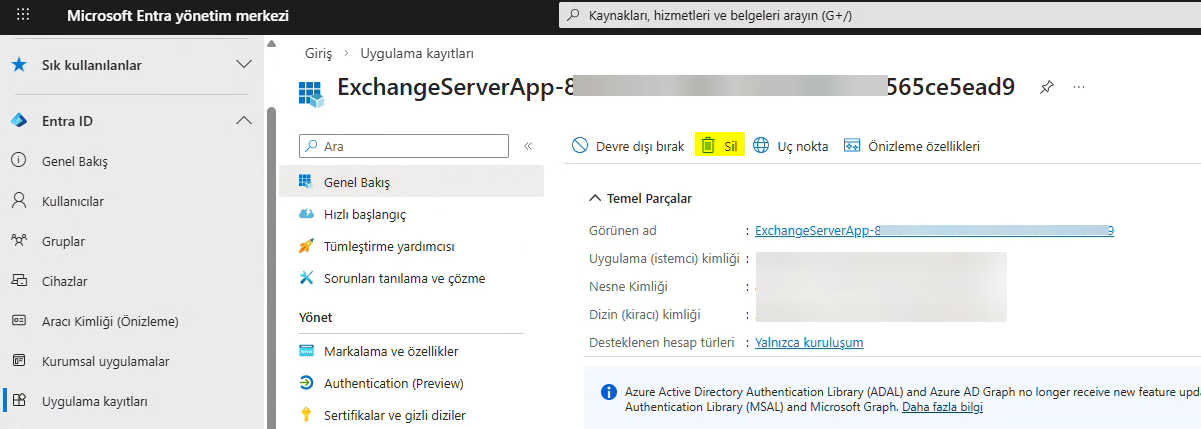The height and width of the screenshot is (429, 1201).
Task: Click the Devre dışı bırak disable icon
Action: (580, 146)
